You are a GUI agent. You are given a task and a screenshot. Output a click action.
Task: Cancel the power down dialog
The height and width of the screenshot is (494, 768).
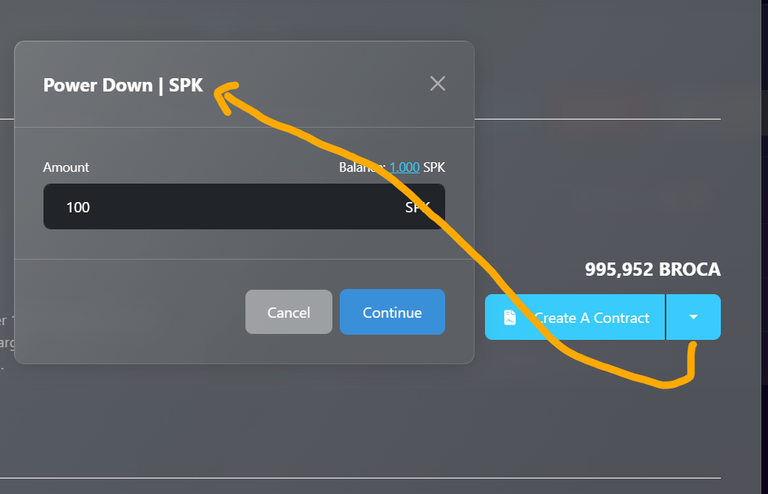point(288,312)
